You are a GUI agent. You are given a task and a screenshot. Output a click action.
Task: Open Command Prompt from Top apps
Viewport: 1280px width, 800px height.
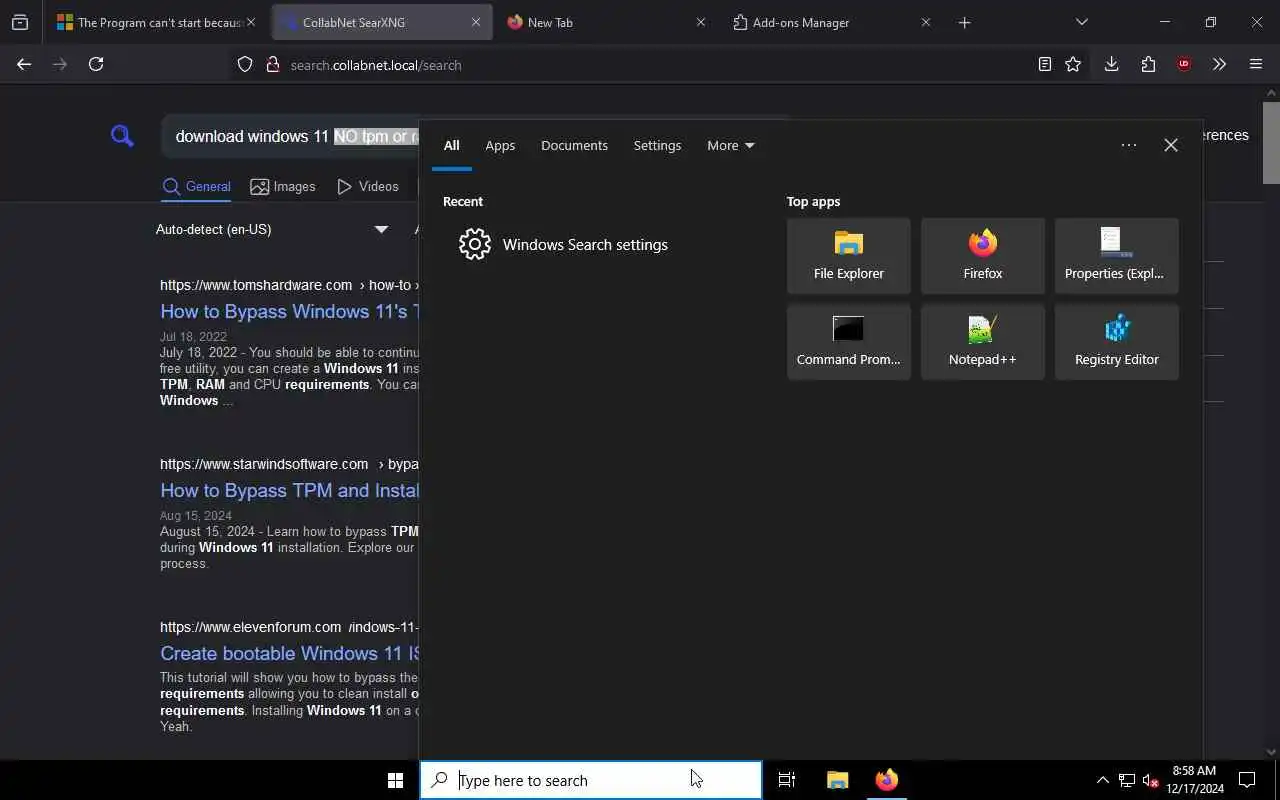tap(848, 342)
